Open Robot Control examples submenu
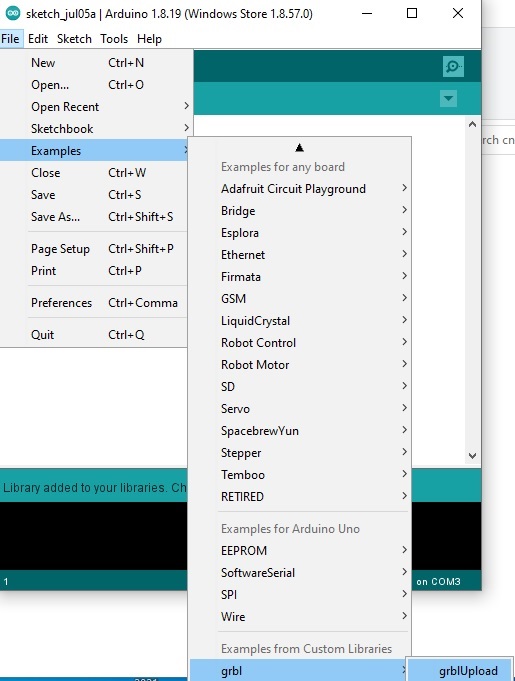The image size is (515, 681). point(300,343)
